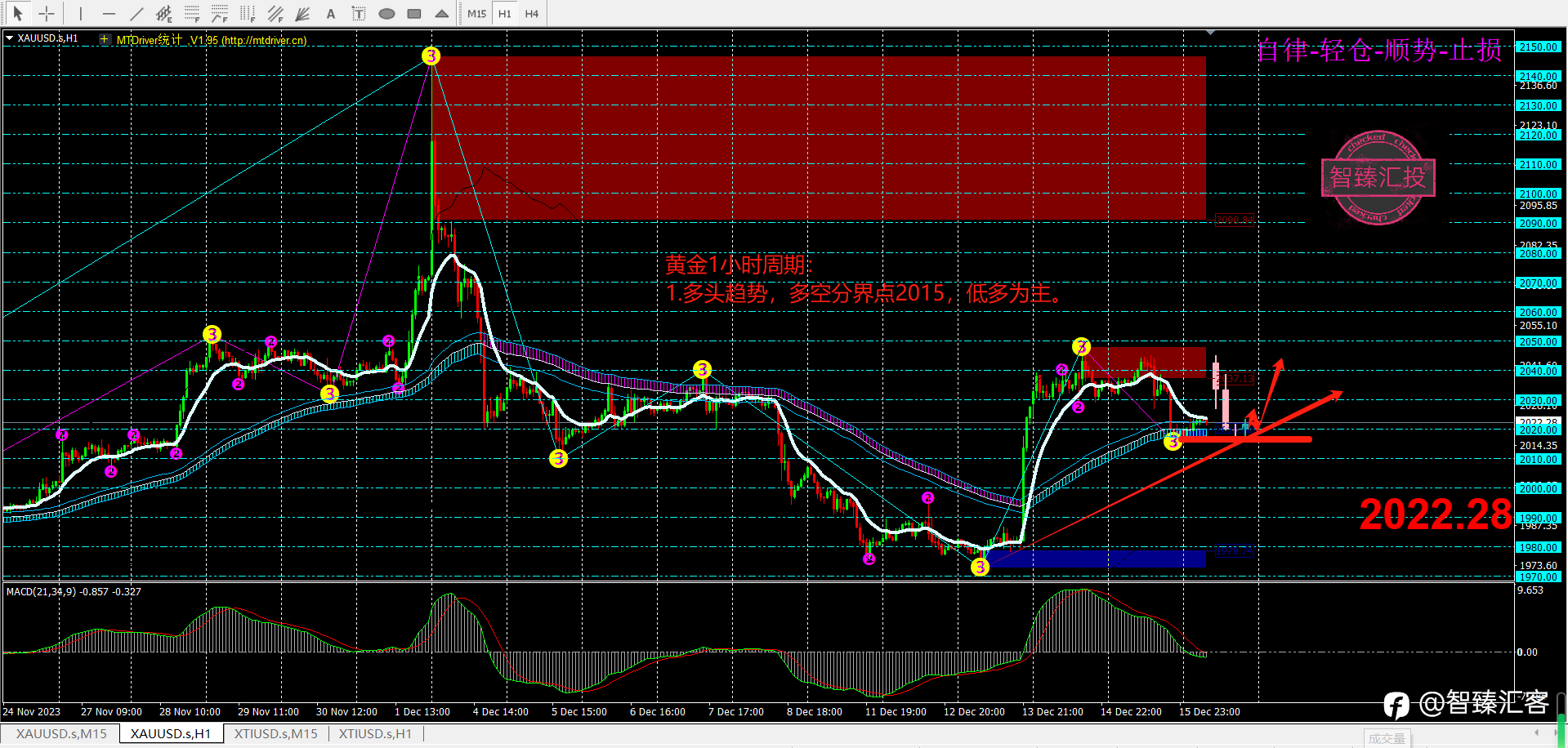Open the XTIUSD.s,H1 chart tab

(x=375, y=733)
